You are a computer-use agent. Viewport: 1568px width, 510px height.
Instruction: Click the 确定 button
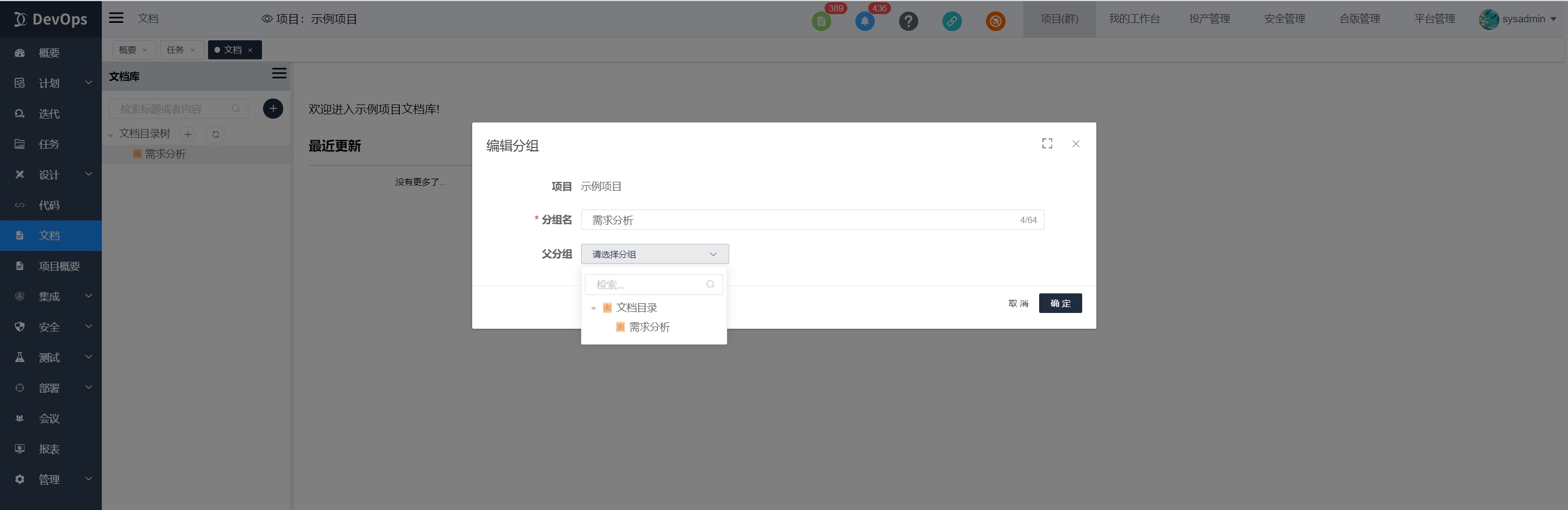coord(1060,303)
